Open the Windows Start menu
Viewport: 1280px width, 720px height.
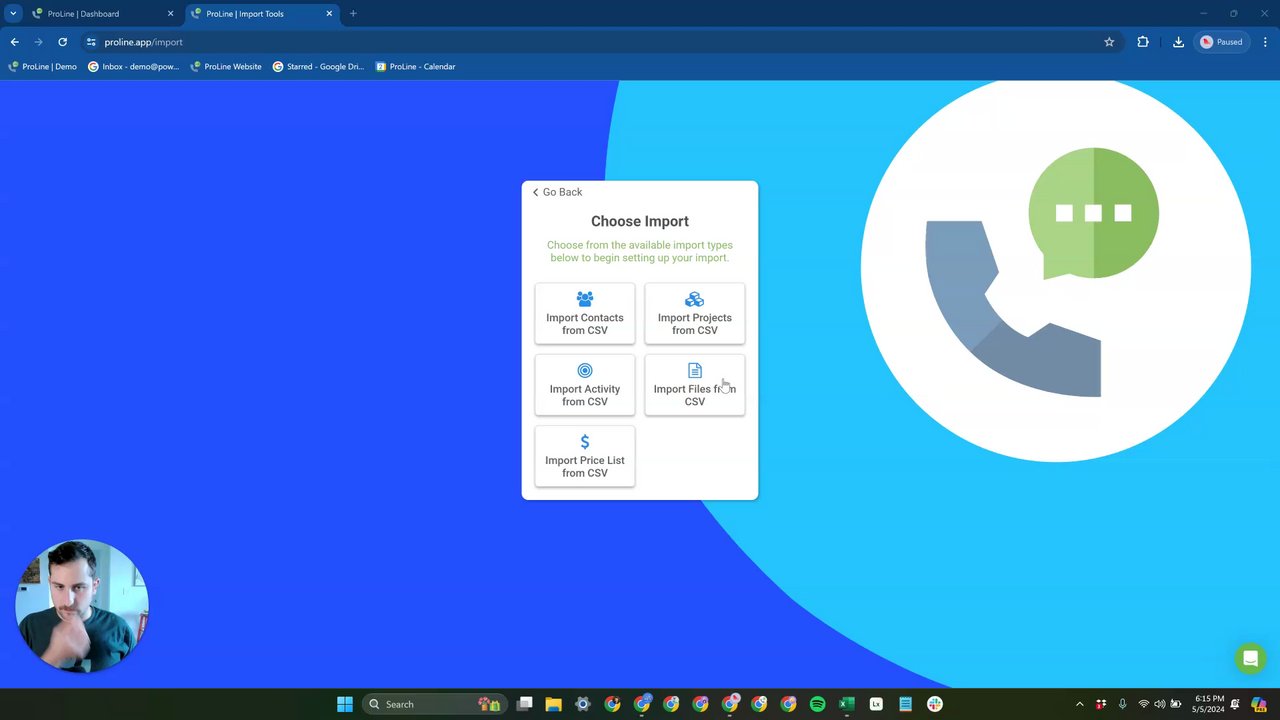pyautogui.click(x=345, y=704)
